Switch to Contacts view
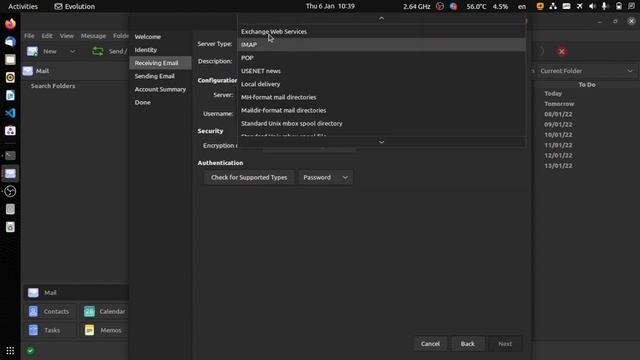The height and width of the screenshot is (360, 640). pos(50,311)
